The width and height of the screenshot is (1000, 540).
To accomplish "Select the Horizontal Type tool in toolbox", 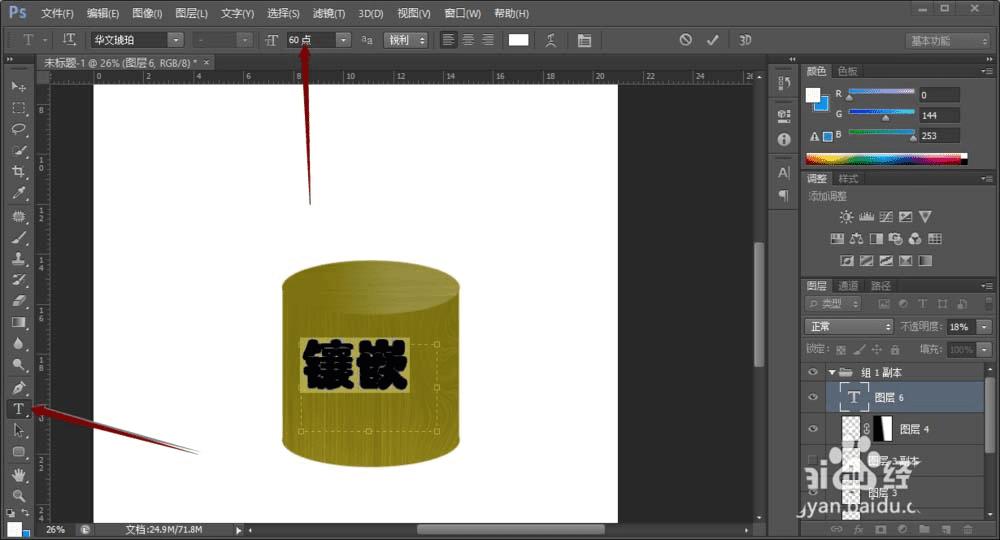I will (18, 408).
